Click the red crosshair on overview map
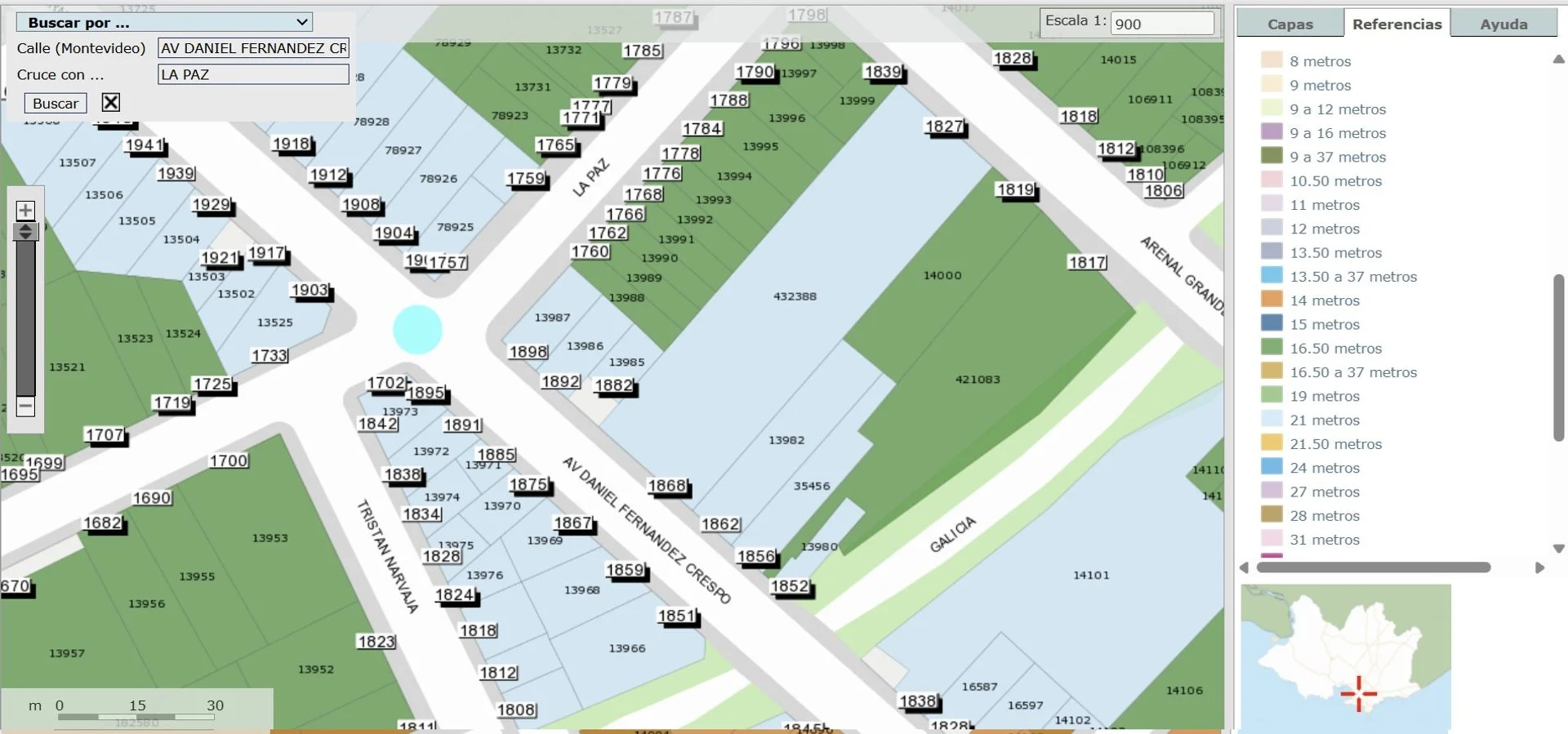This screenshot has height=734, width=1568. click(1359, 694)
